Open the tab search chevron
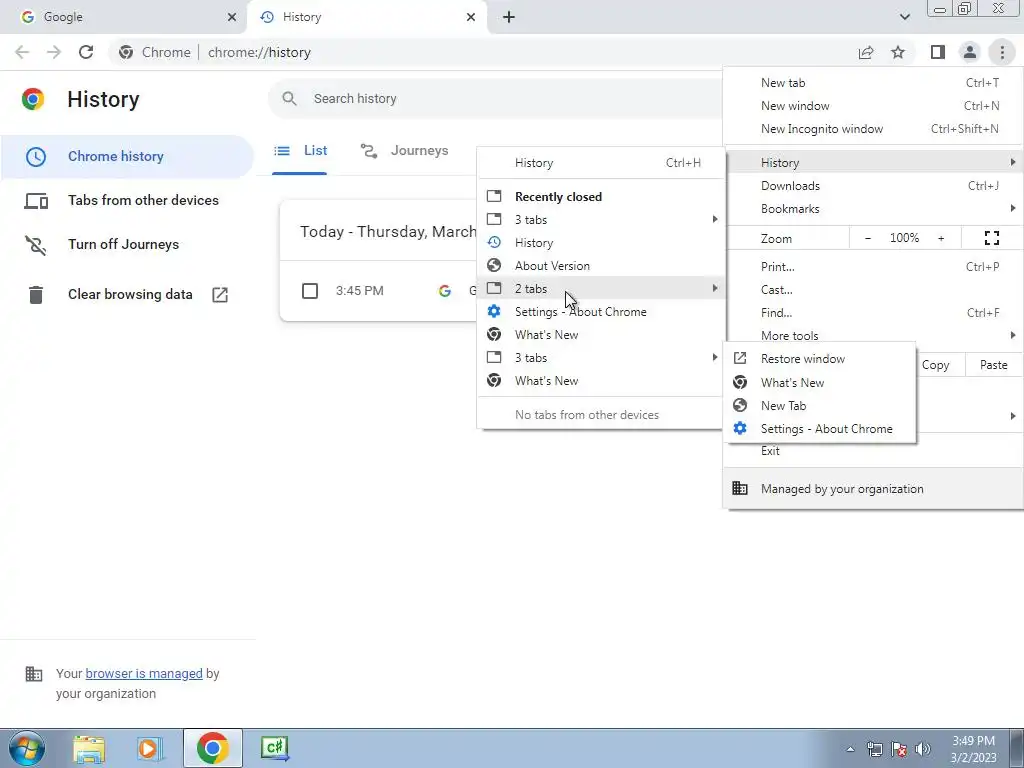The image size is (1024, 768). coord(904,17)
